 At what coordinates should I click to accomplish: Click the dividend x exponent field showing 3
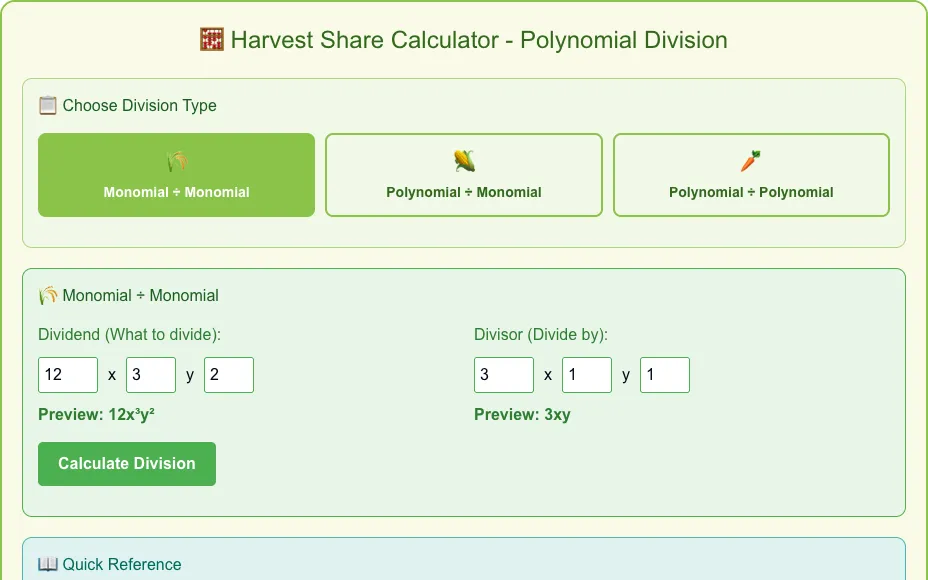151,375
